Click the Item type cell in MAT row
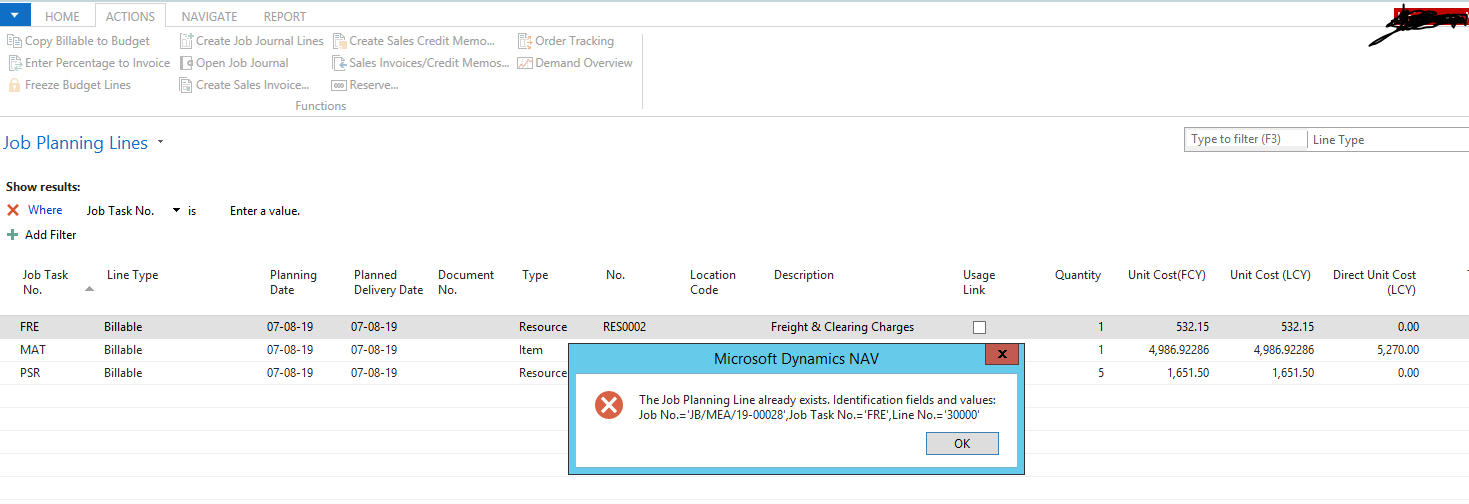 point(531,350)
